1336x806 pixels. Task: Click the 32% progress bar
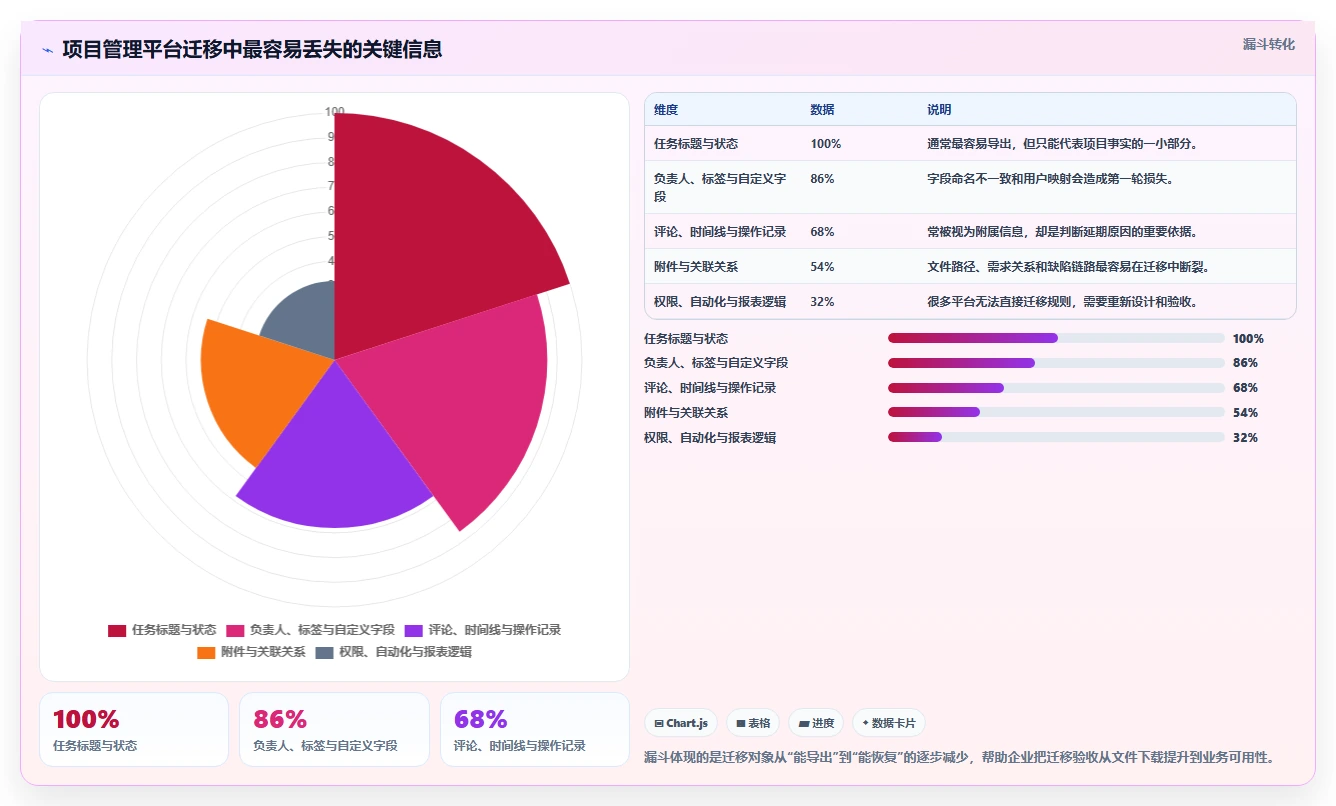pyautogui.click(x=1056, y=437)
